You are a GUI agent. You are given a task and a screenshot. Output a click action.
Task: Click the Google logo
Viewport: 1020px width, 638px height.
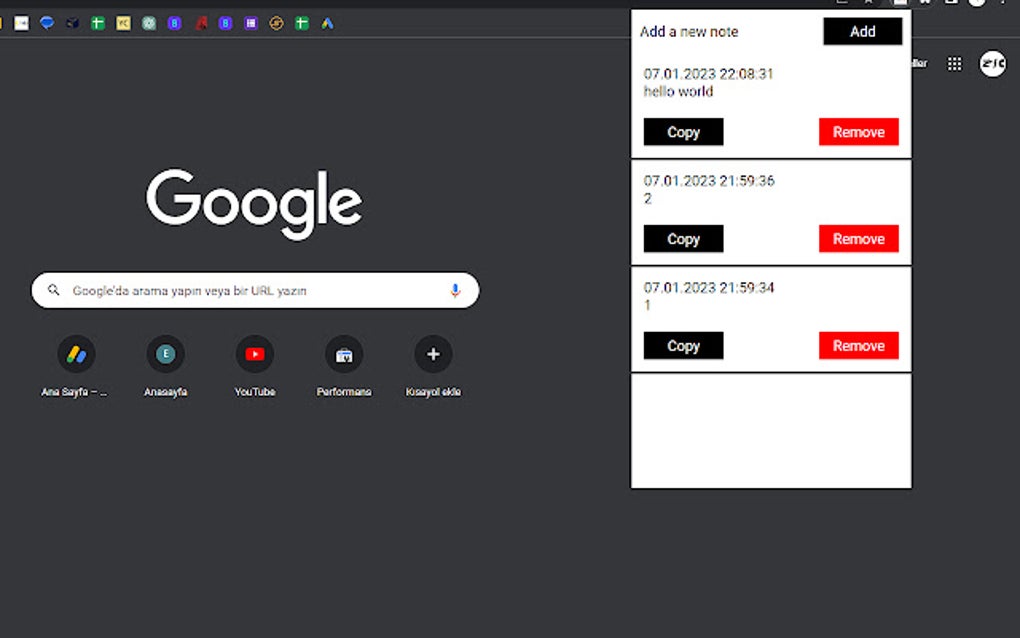(x=254, y=203)
